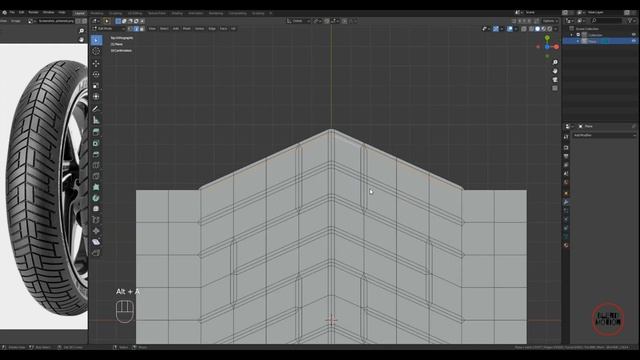Open the Edit Mode dropdown

tap(109, 29)
